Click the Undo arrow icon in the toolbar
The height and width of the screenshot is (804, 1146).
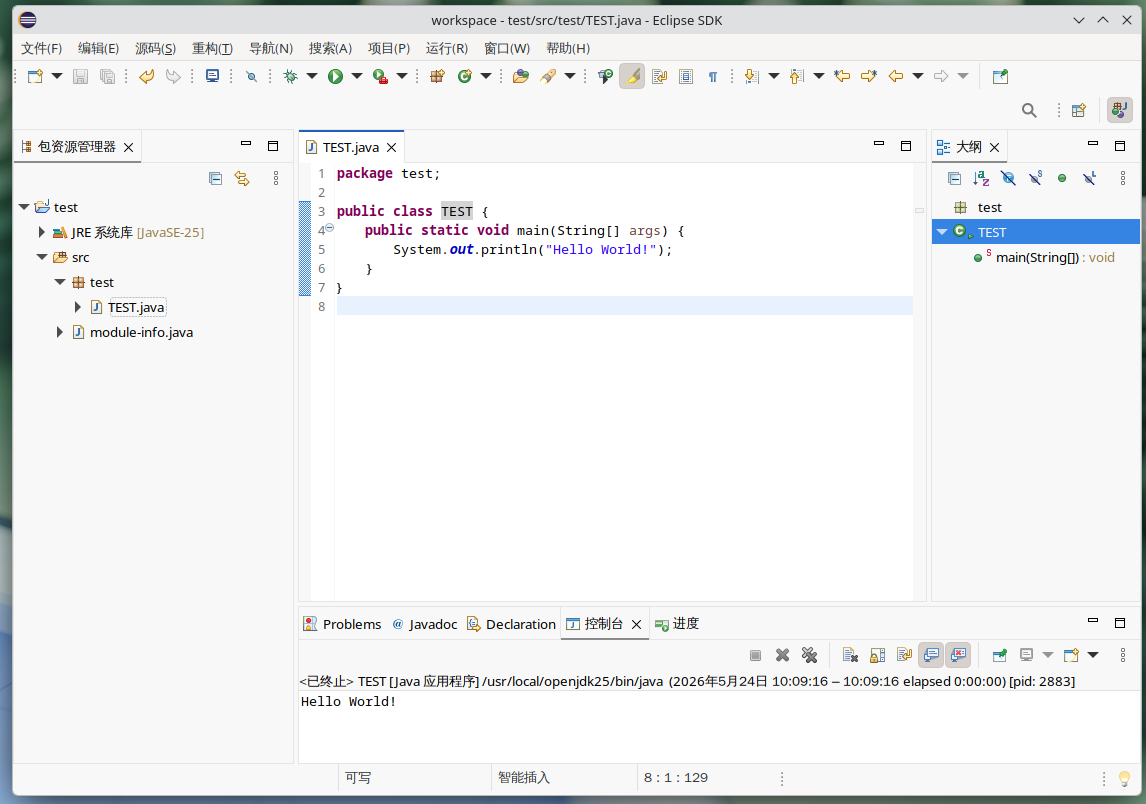(x=147, y=76)
